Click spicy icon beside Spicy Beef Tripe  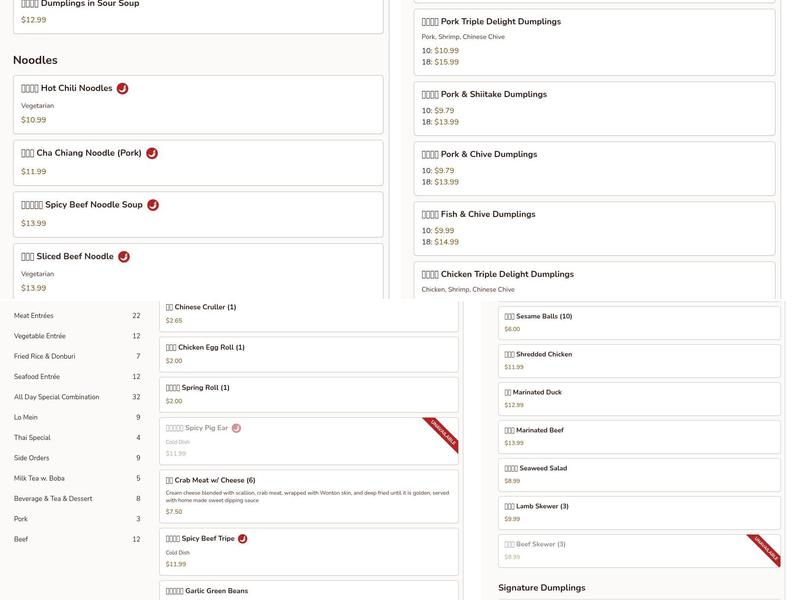pyautogui.click(x=243, y=539)
